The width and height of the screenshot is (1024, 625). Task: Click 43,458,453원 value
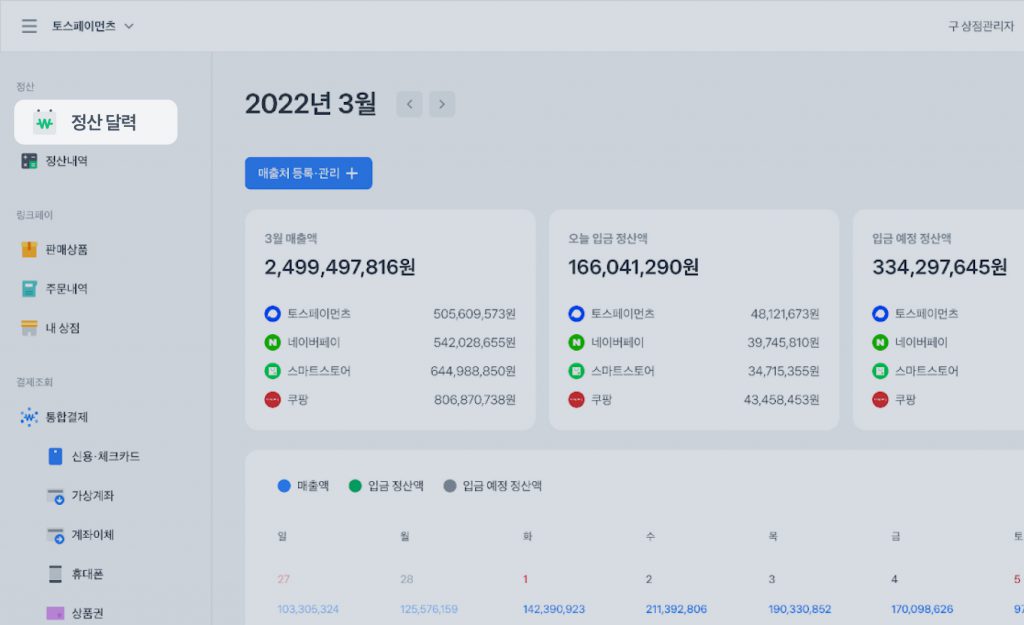[x=782, y=400]
